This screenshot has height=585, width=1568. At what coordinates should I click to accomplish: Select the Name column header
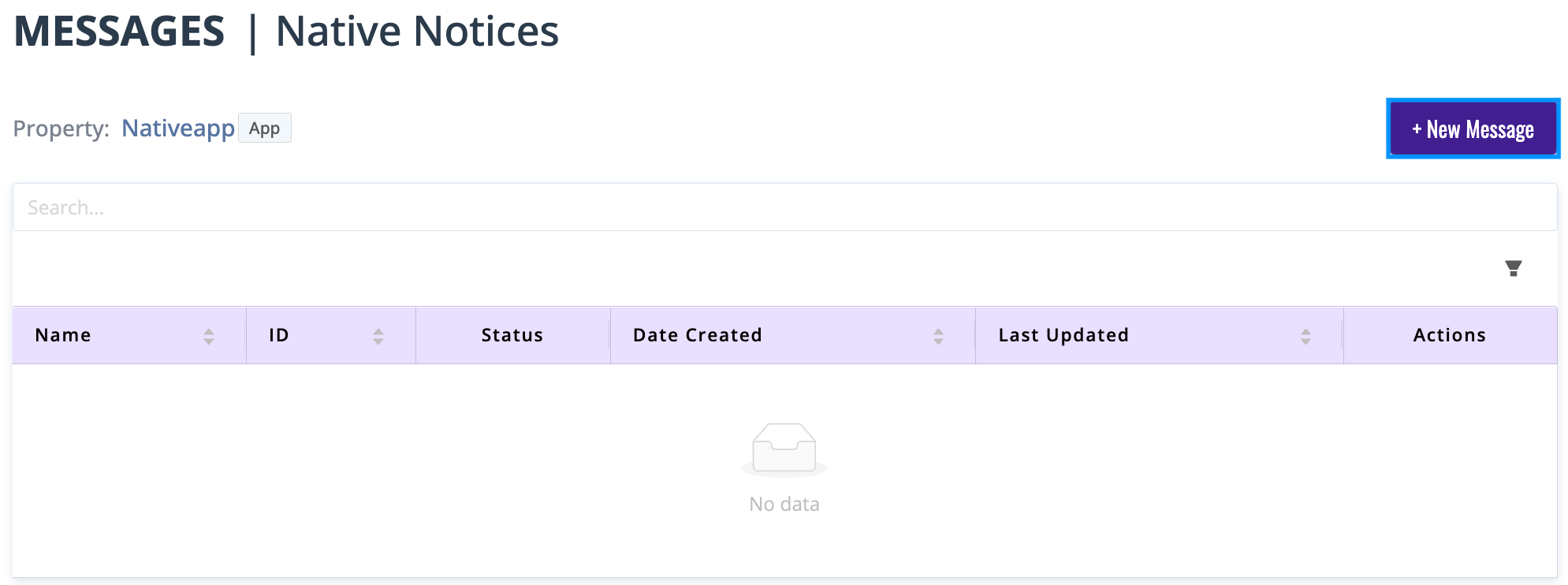tap(62, 335)
